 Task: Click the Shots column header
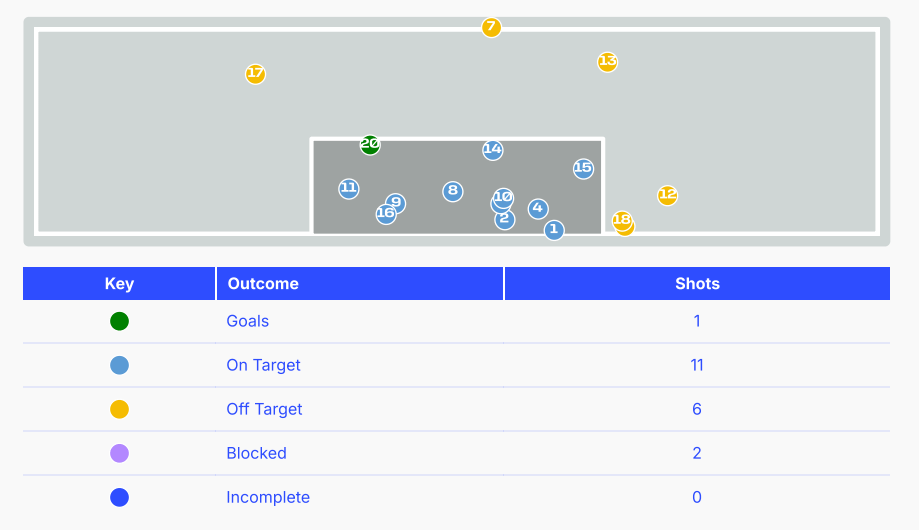pyautogui.click(x=697, y=284)
